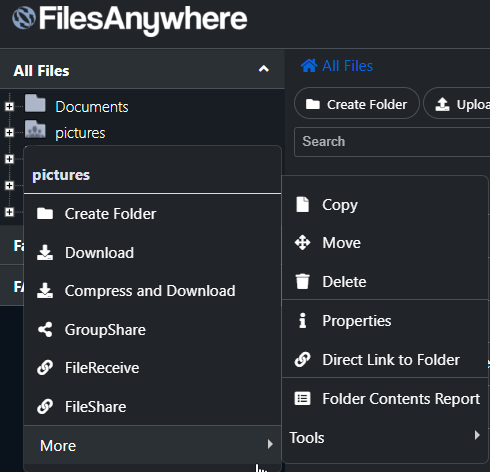
Task: Click download icon beside Compress and Download
Action: (x=45, y=291)
